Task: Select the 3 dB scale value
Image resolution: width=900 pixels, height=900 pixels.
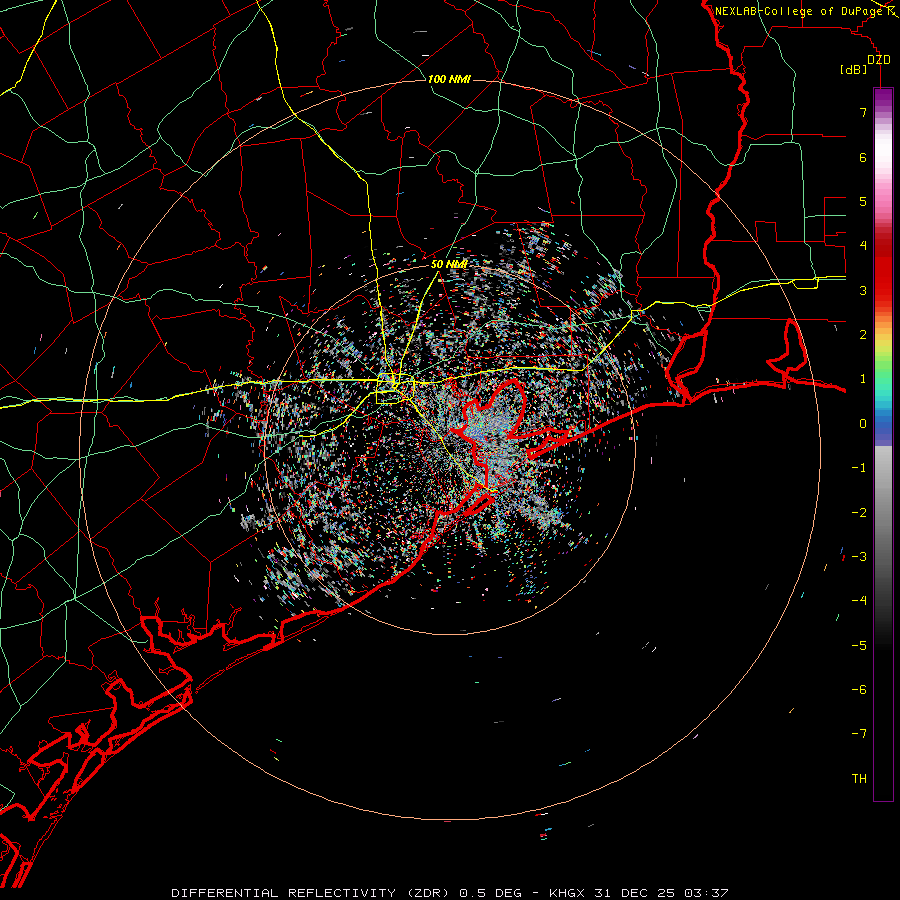Action: pyautogui.click(x=863, y=290)
